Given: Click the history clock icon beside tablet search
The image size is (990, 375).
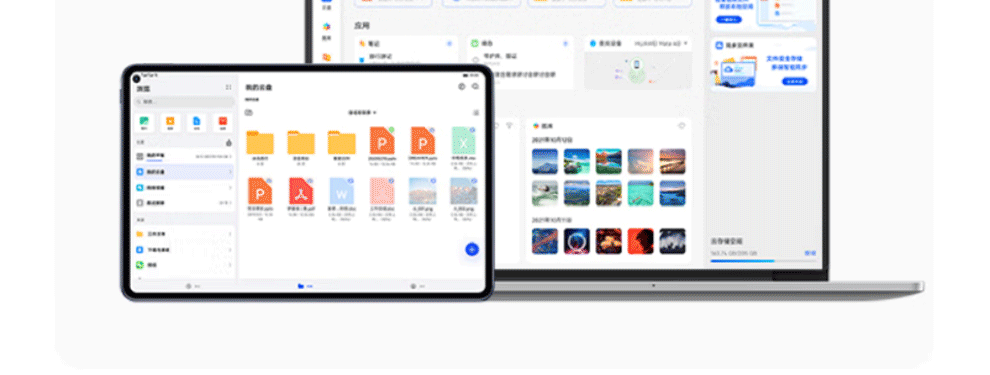Looking at the screenshot, I should click(x=462, y=86).
